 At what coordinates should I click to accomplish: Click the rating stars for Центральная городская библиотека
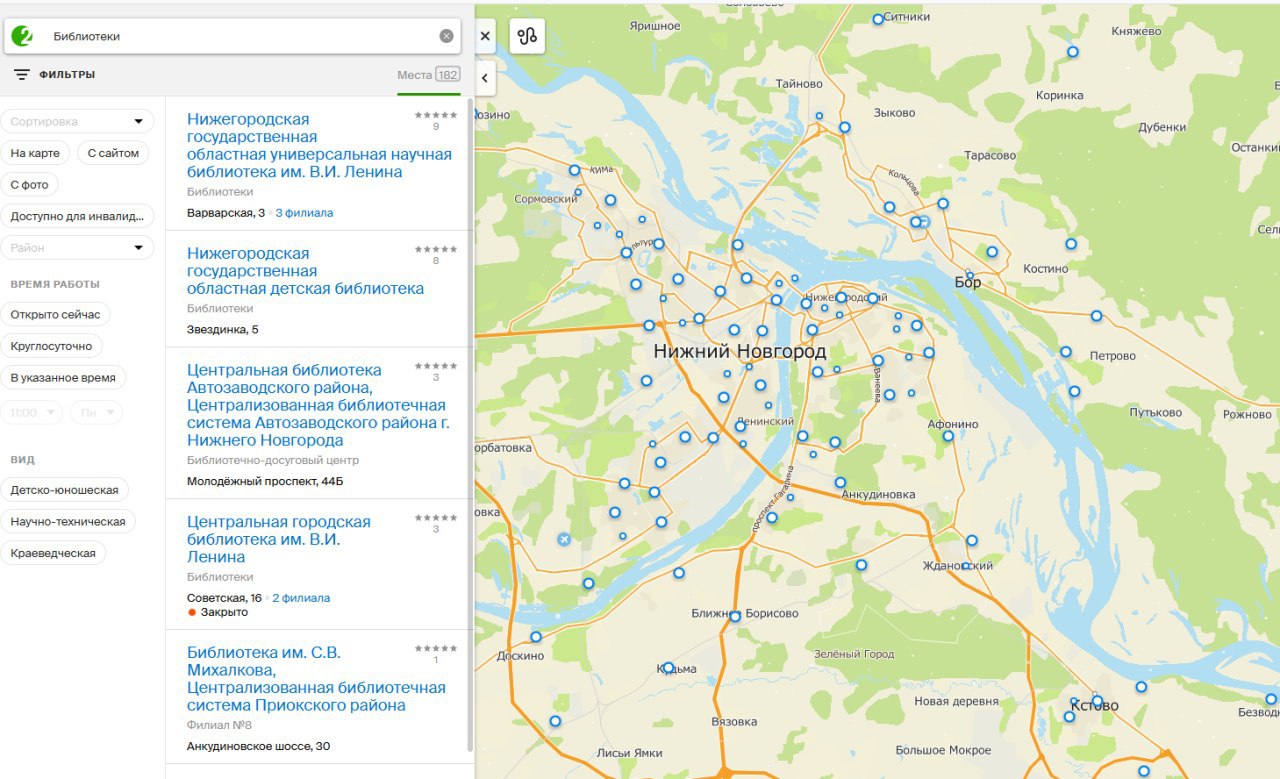436,517
